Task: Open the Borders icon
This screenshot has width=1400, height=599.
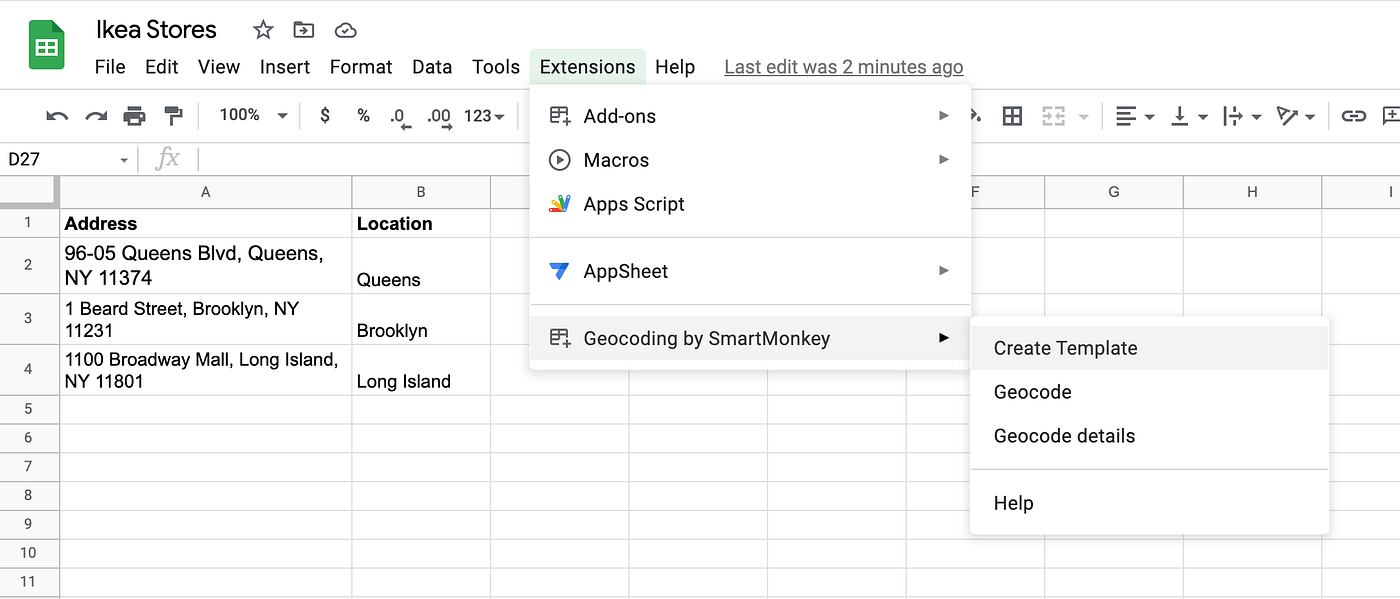Action: point(1011,116)
